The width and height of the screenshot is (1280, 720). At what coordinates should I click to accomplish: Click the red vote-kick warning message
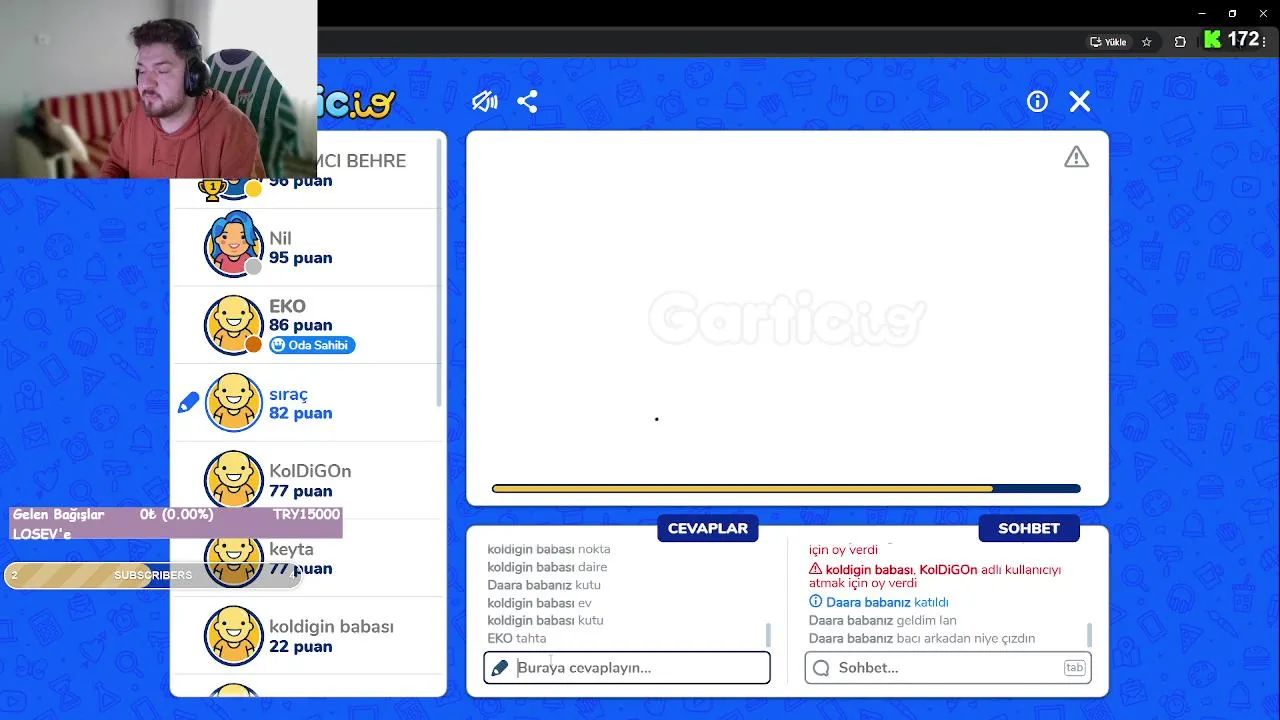(935, 576)
